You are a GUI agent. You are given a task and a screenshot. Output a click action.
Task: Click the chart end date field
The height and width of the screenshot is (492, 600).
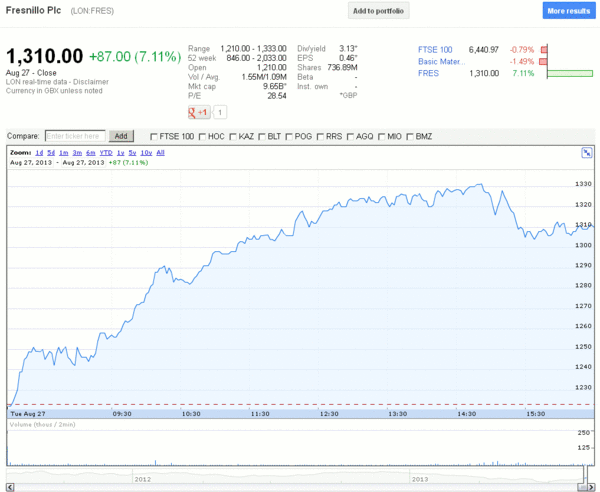click(83, 163)
